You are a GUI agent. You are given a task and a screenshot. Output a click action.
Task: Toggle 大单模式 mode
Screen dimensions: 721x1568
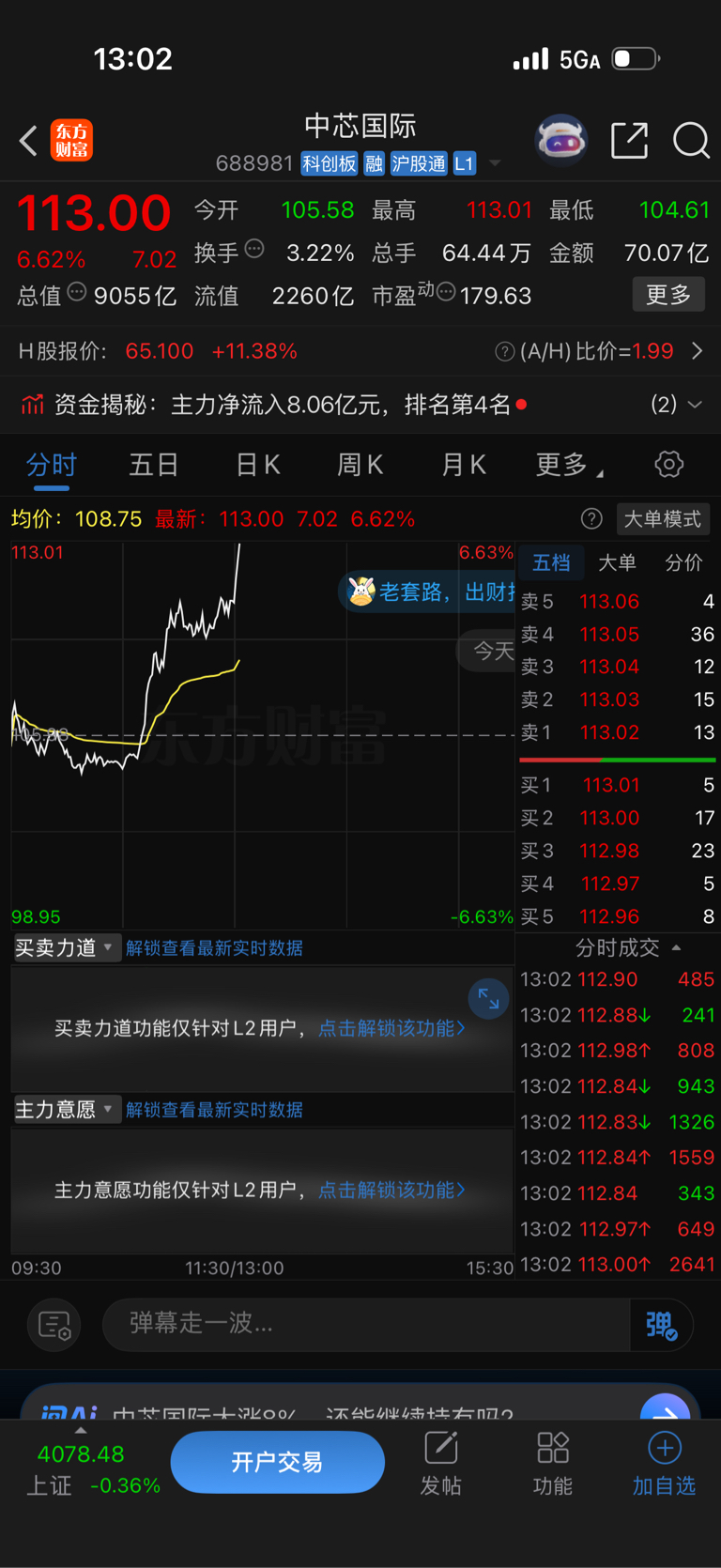pyautogui.click(x=663, y=519)
